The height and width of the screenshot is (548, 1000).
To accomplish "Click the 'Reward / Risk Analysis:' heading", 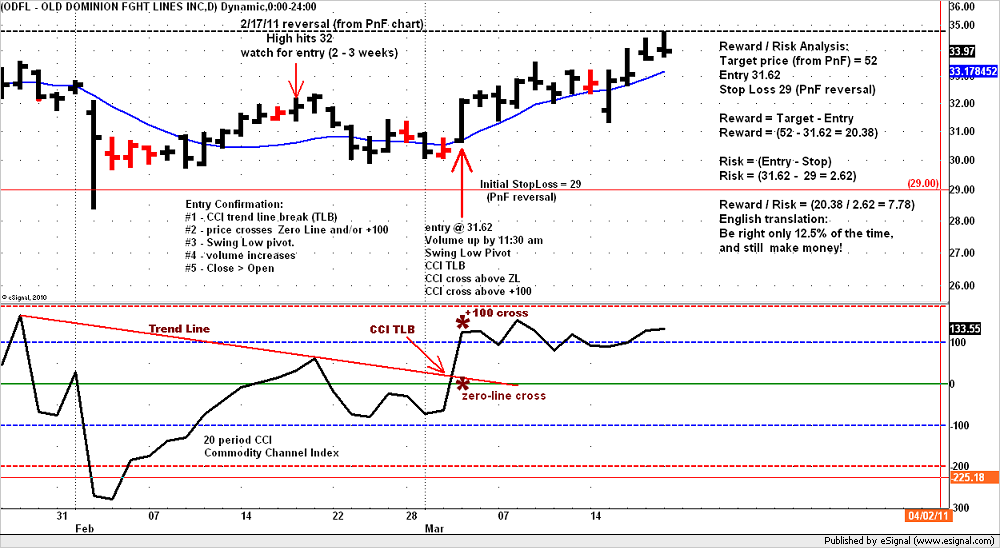I will [784, 47].
